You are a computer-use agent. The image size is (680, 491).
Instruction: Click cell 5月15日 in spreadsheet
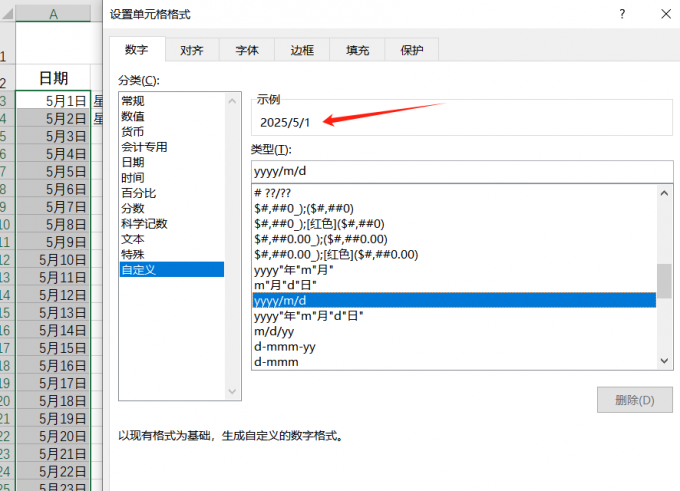[x=53, y=348]
